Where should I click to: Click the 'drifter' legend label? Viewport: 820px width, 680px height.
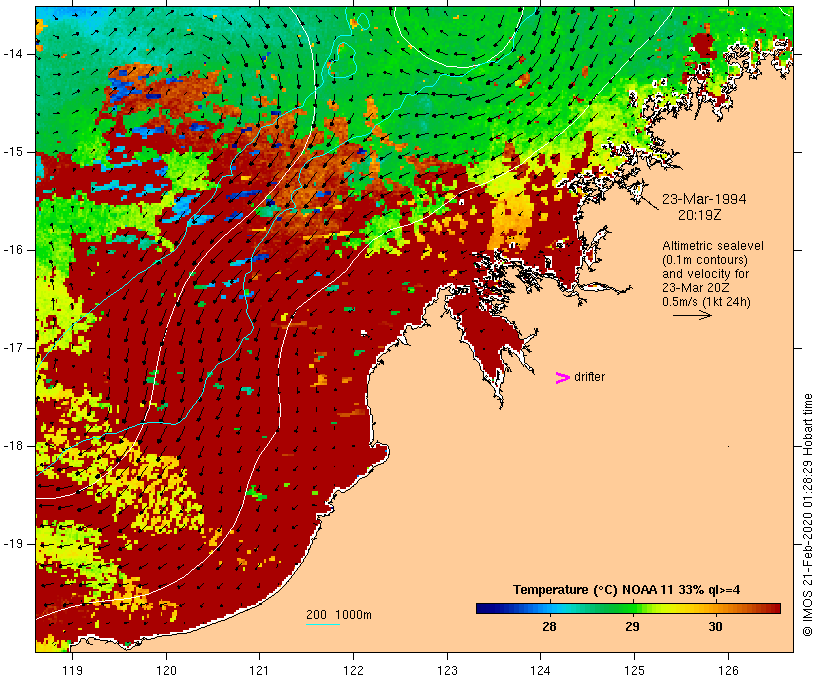(589, 377)
